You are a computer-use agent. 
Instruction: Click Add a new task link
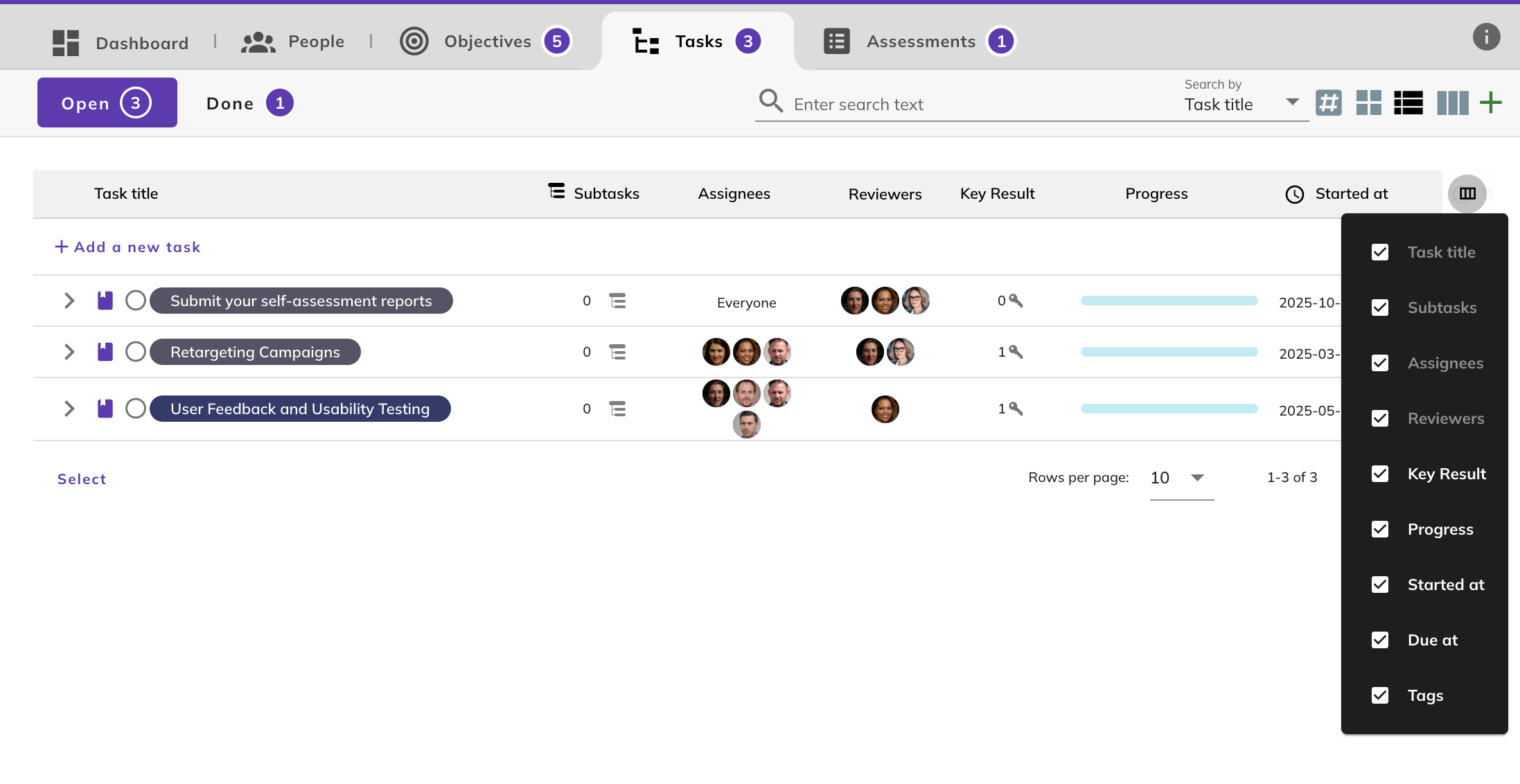[128, 247]
